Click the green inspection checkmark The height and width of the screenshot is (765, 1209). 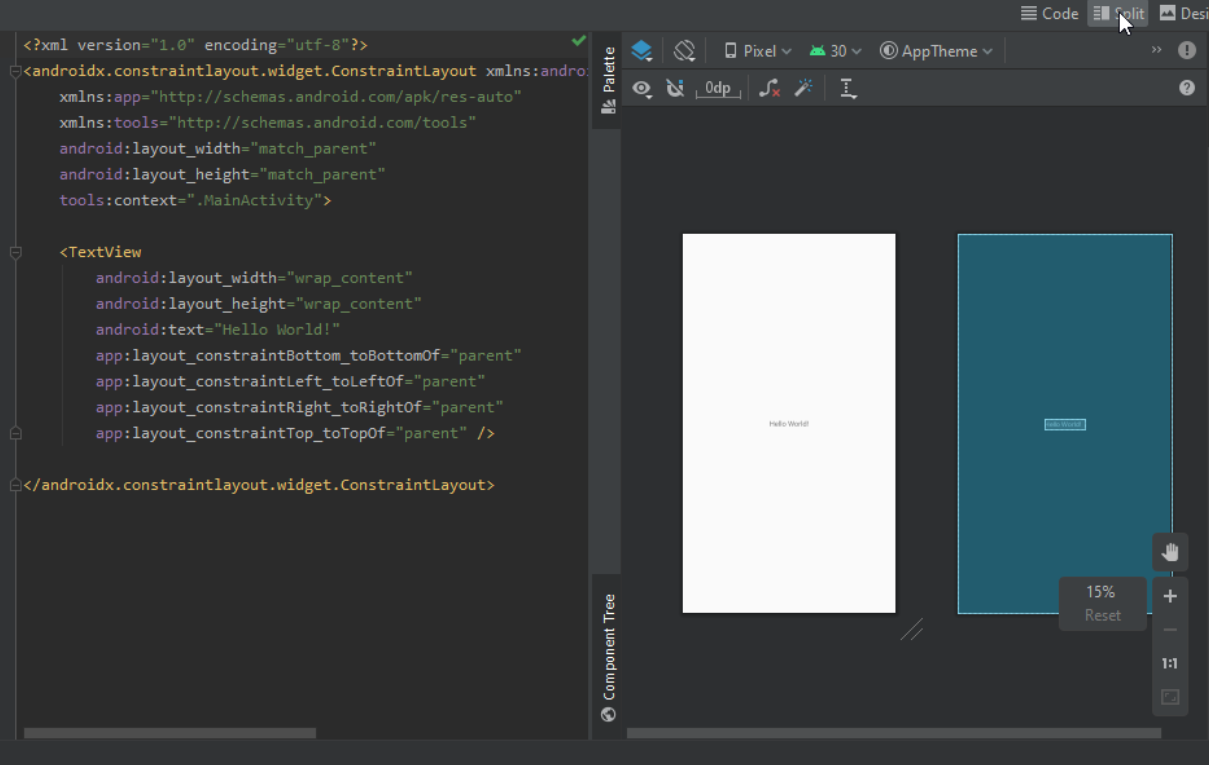[x=578, y=41]
